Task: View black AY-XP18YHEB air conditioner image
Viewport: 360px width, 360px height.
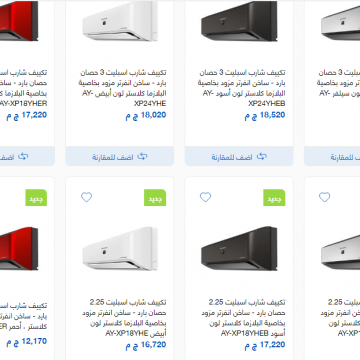Action: 239,249
